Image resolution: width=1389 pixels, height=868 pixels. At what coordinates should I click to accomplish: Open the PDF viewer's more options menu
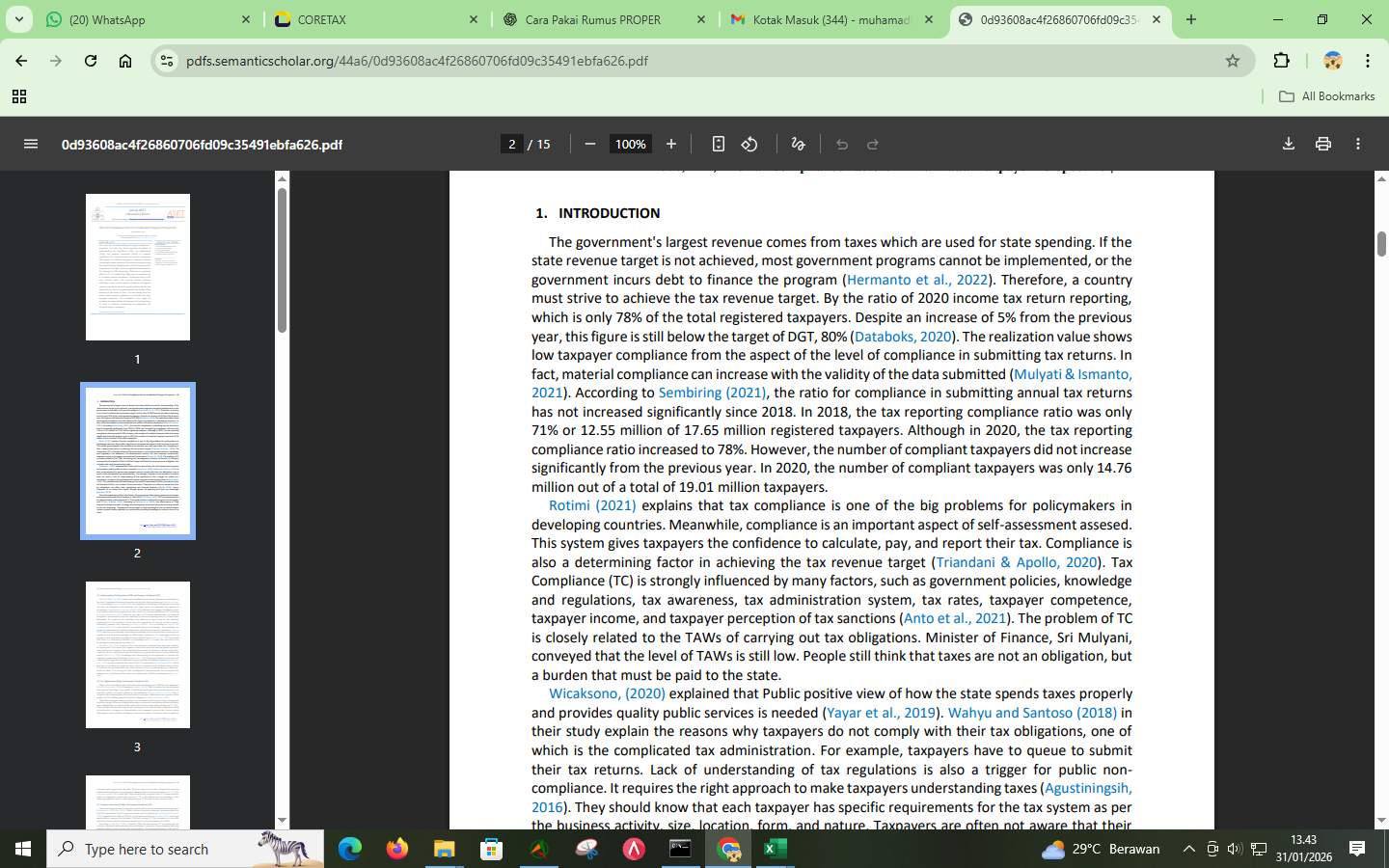[x=1358, y=144]
